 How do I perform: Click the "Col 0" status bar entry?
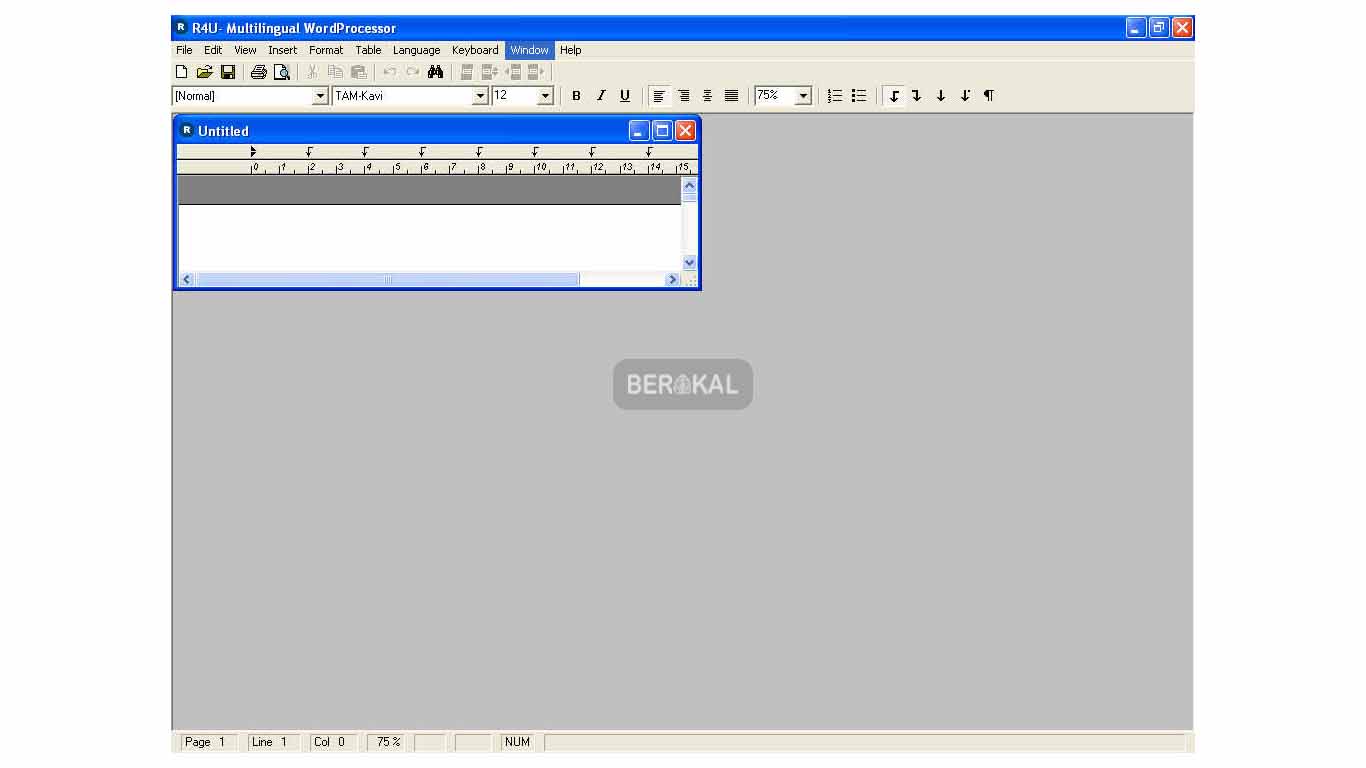(x=333, y=742)
